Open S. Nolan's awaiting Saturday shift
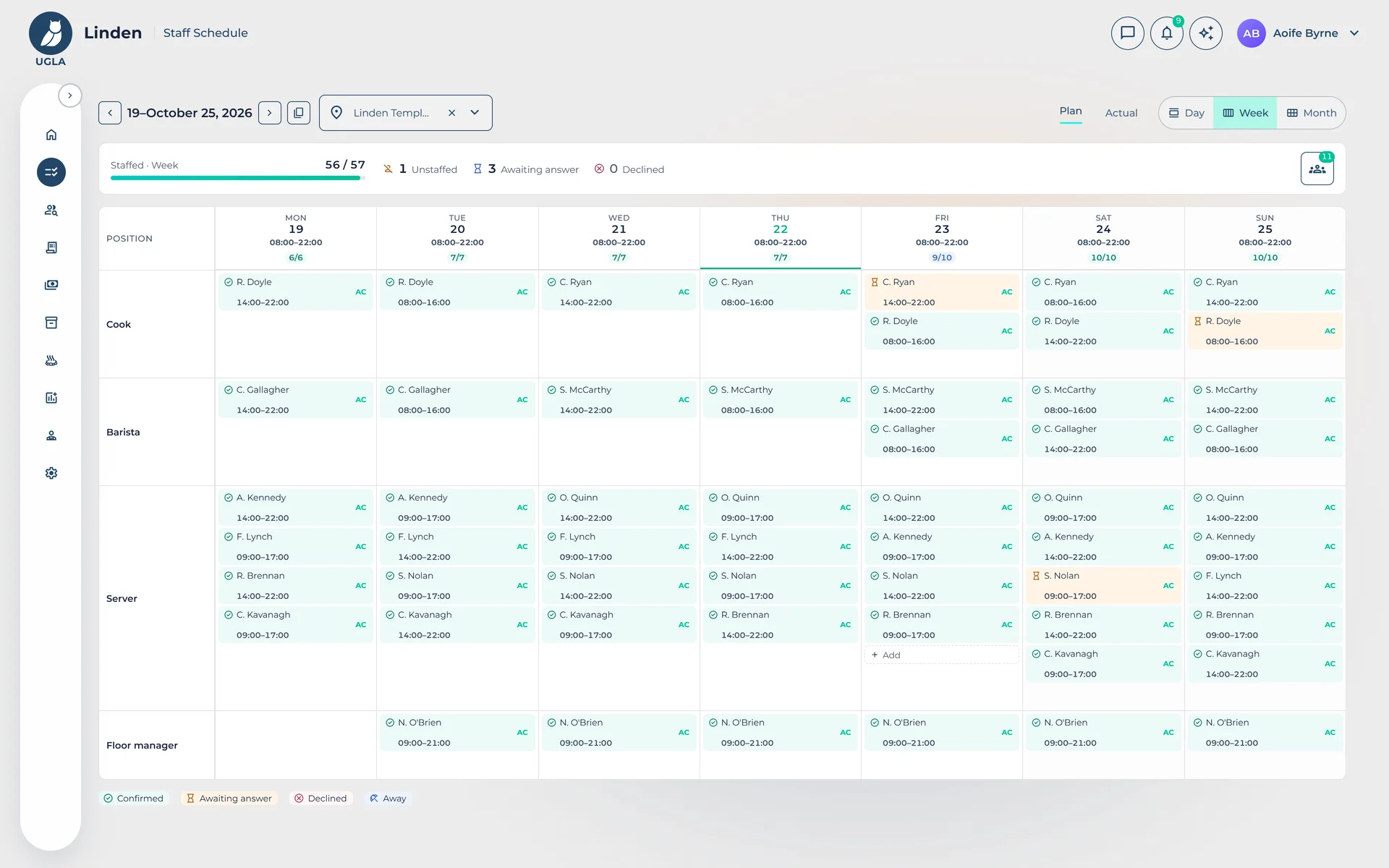The image size is (1389, 868). point(1103,586)
